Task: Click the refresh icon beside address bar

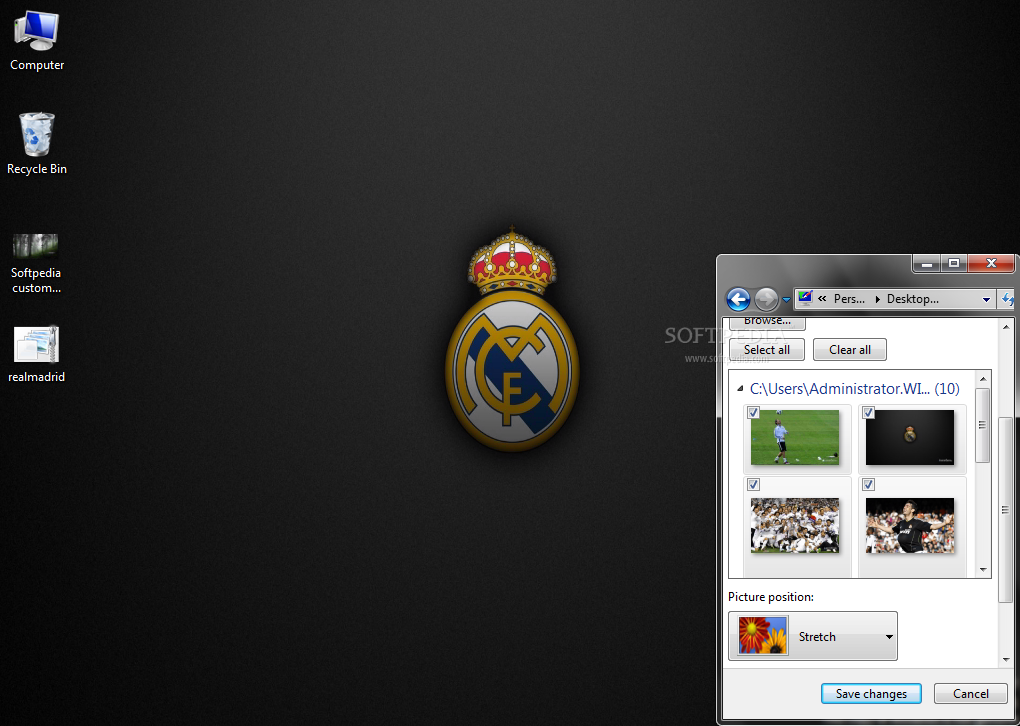Action: pyautogui.click(x=1008, y=299)
